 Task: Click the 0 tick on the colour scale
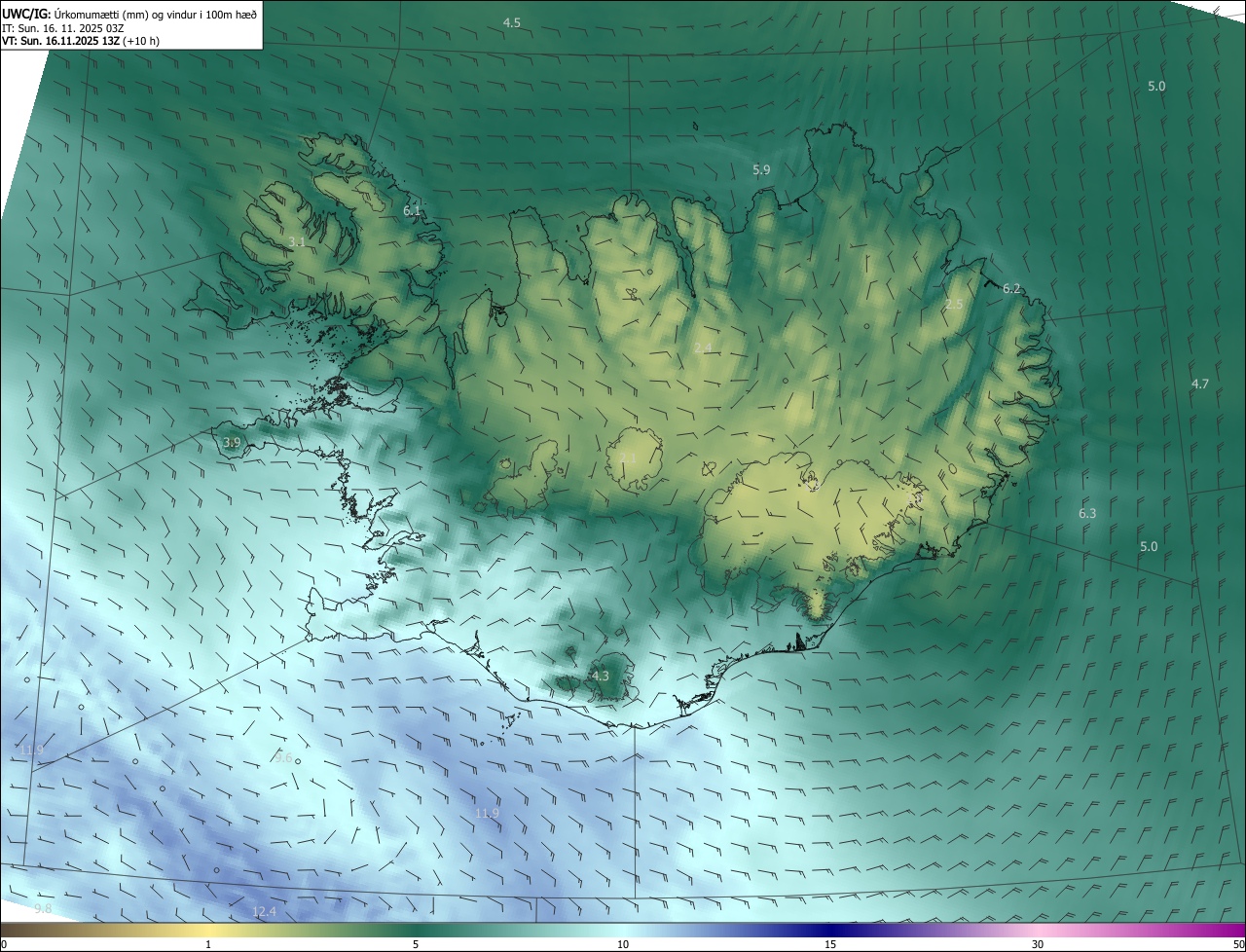pyautogui.click(x=4, y=944)
